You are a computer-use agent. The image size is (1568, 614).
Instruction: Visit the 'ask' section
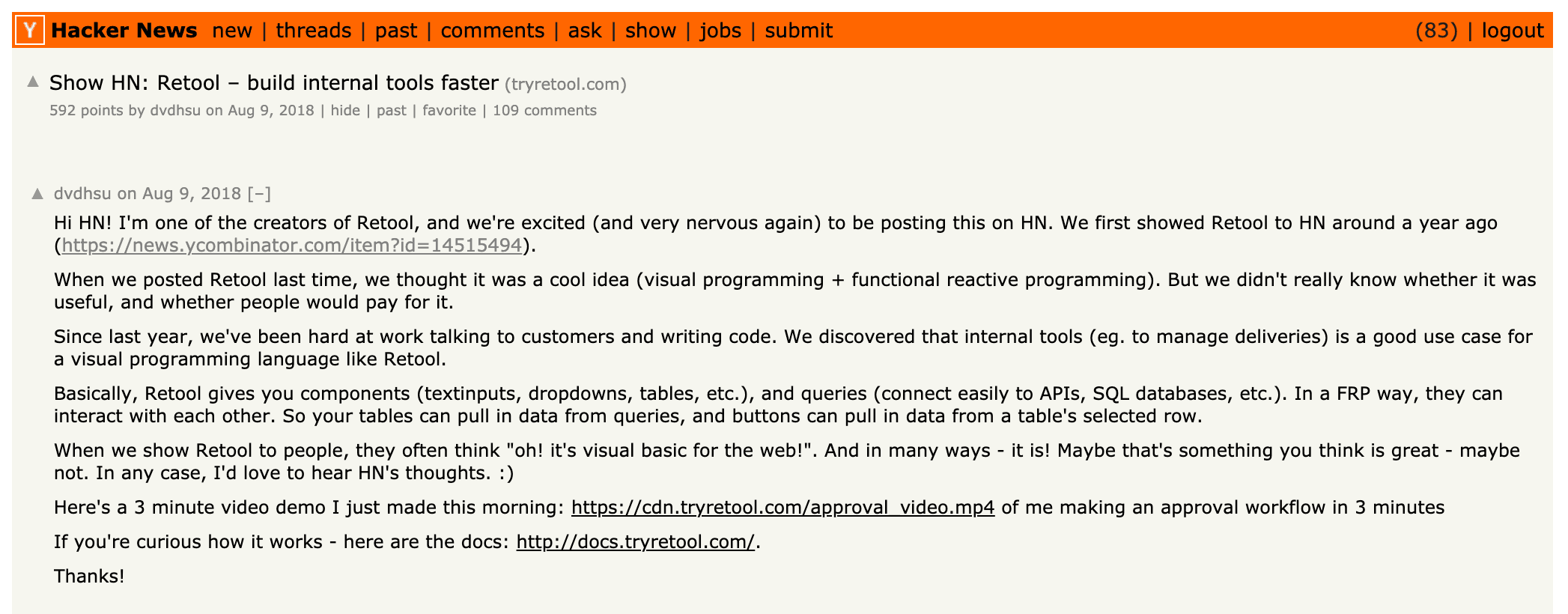[x=583, y=31]
